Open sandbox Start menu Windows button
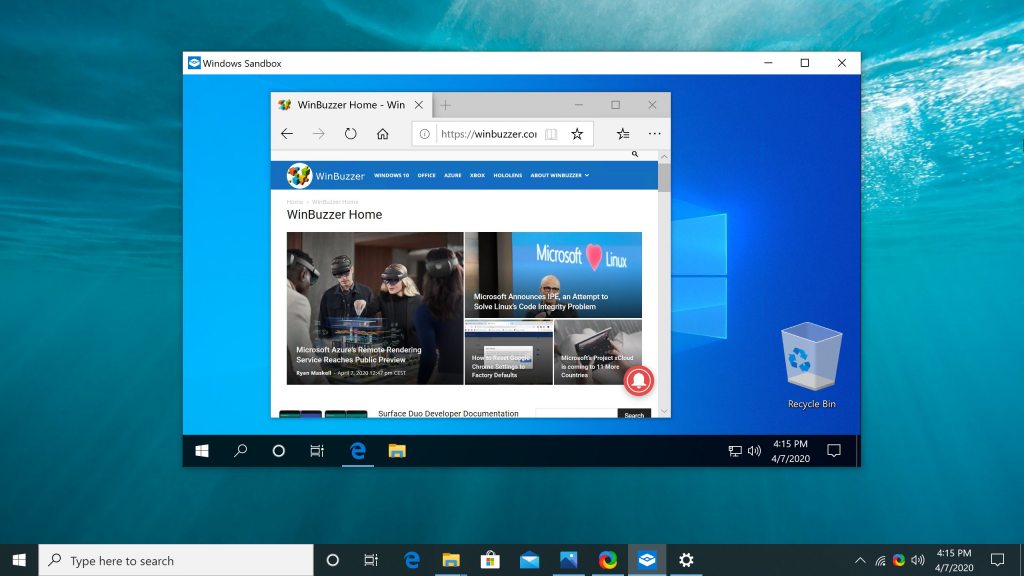Image resolution: width=1024 pixels, height=576 pixels. coord(202,451)
